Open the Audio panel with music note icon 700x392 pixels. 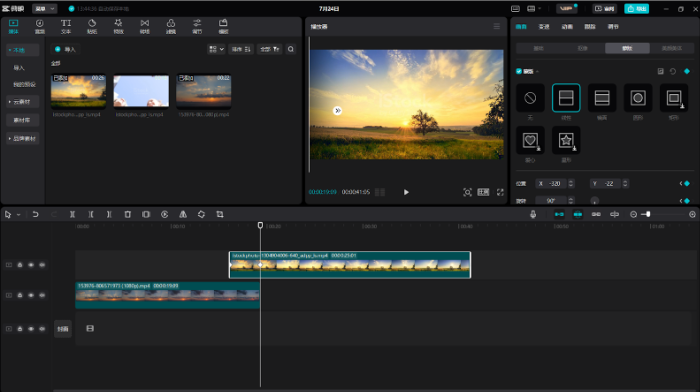tap(40, 26)
